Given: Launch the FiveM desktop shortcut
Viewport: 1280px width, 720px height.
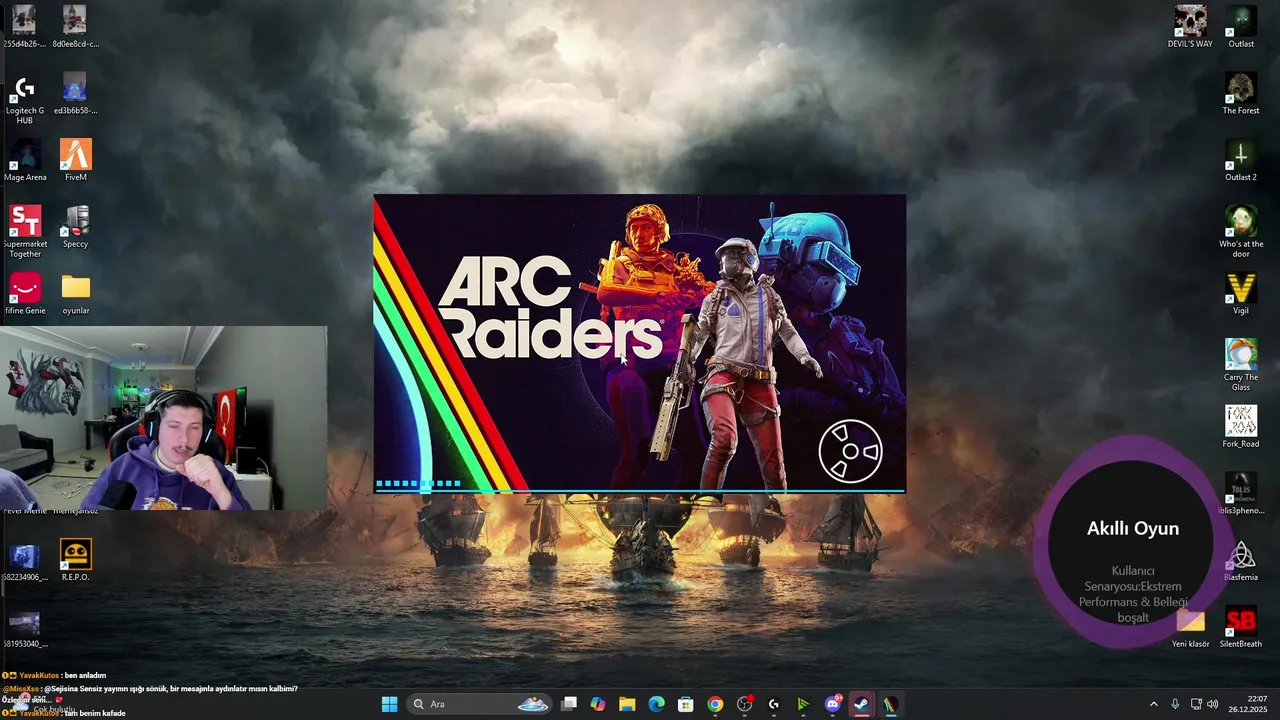Looking at the screenshot, I should [76, 160].
